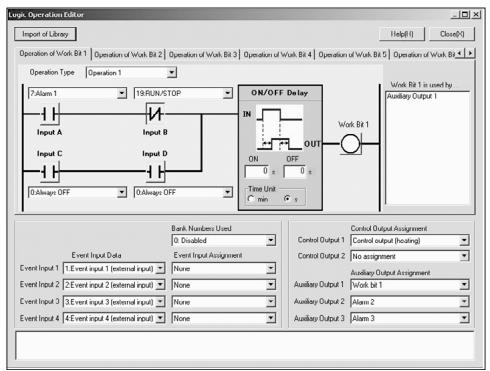Viewport: 490px width, 371px height.
Task: Click the empty message box at bottom
Action: [x=245, y=346]
